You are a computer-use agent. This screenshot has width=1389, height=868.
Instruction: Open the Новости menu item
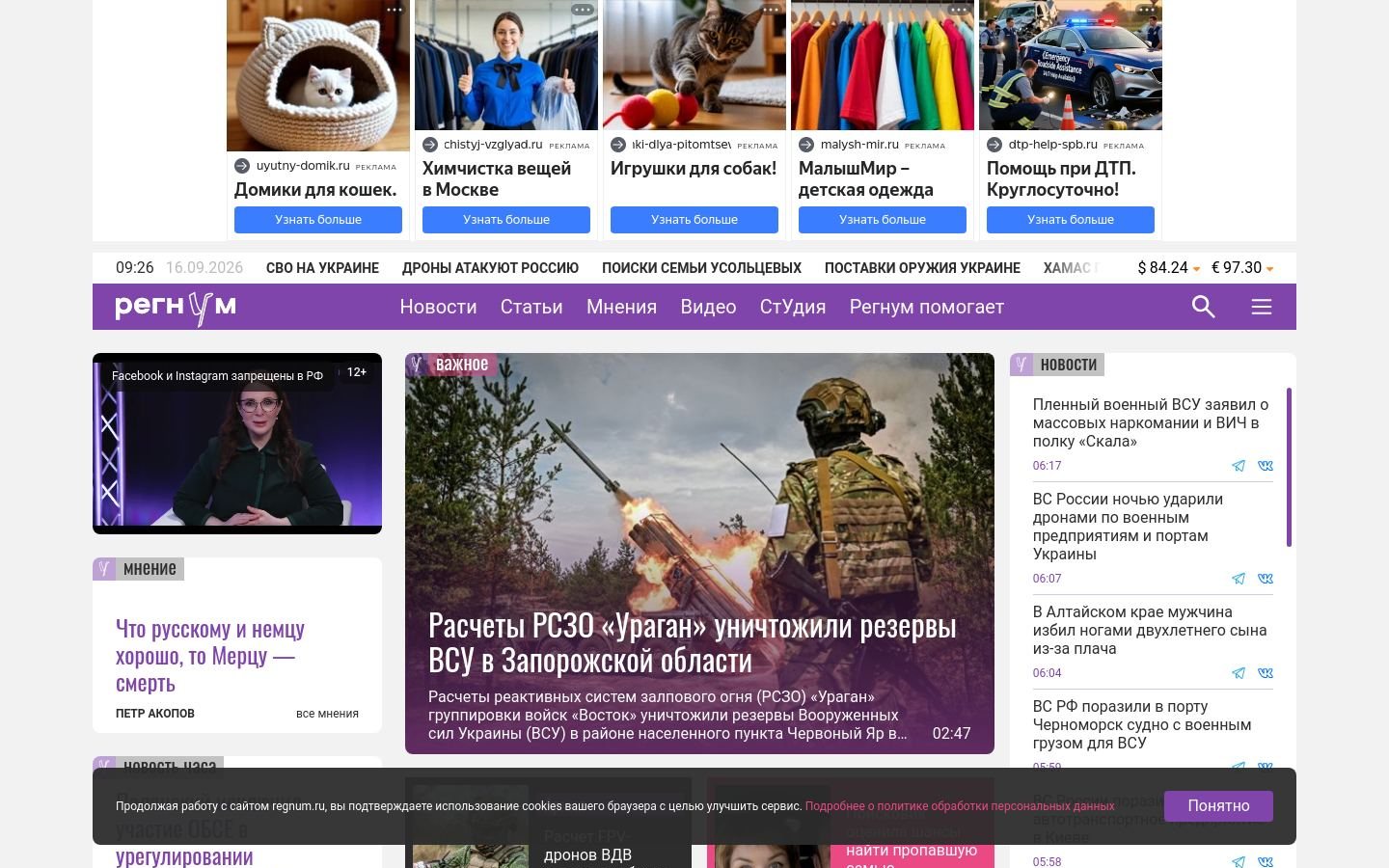click(438, 307)
